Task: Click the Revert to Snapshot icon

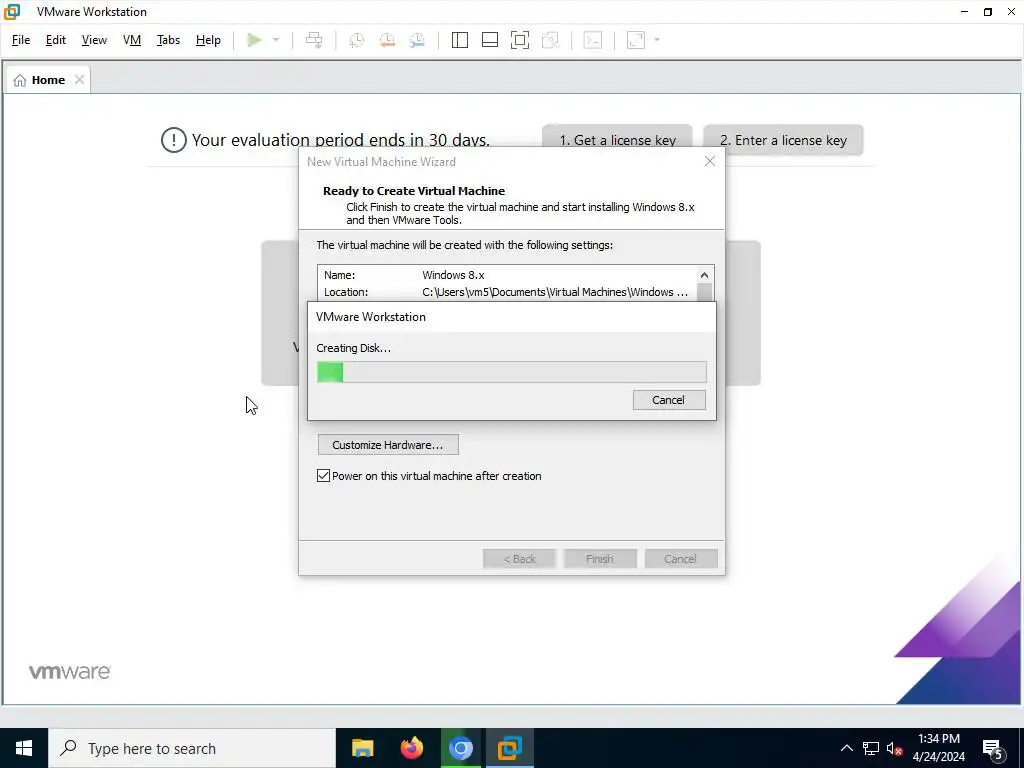Action: (387, 40)
